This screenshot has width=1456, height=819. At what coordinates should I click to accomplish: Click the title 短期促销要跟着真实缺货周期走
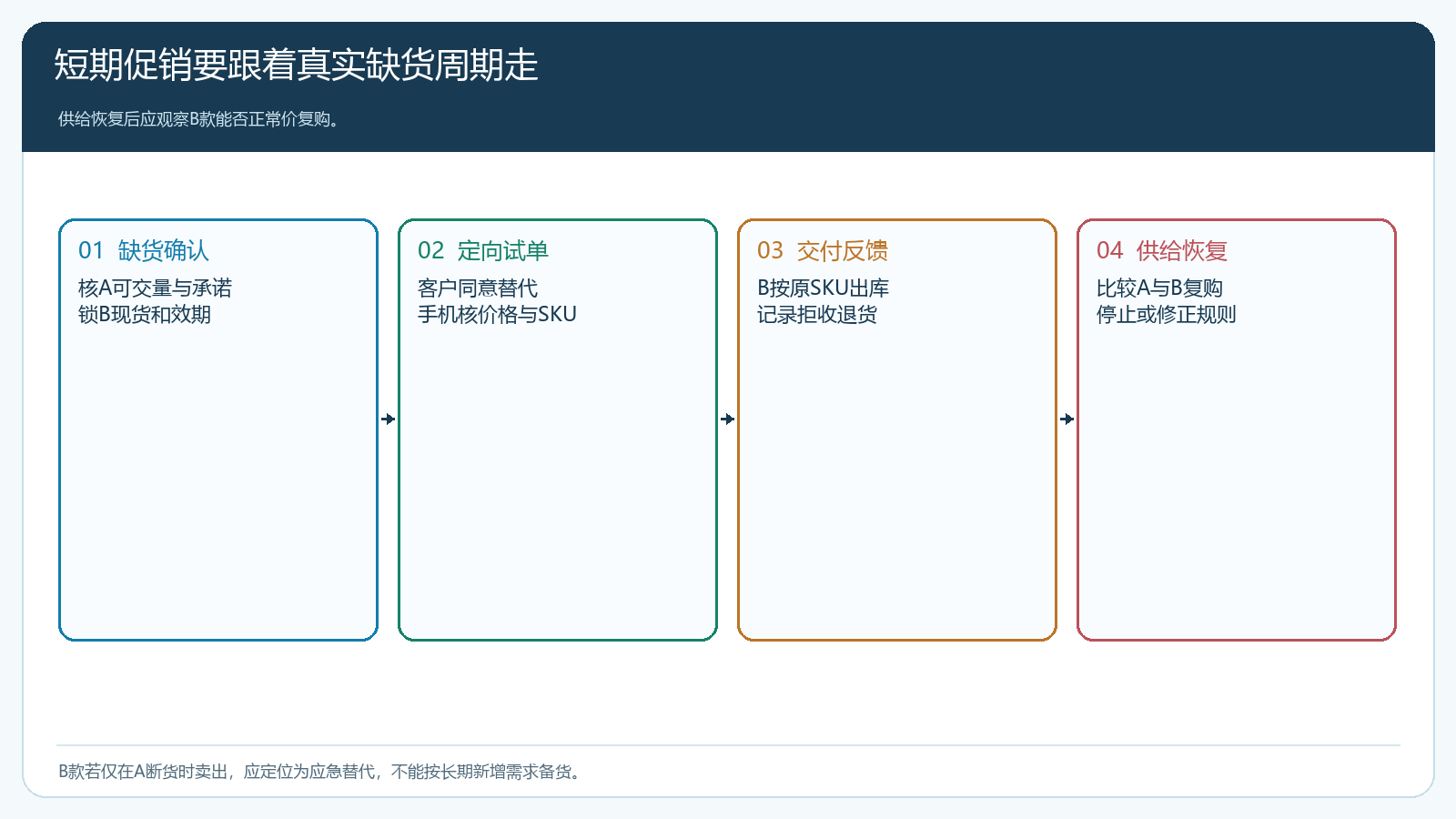pos(297,66)
